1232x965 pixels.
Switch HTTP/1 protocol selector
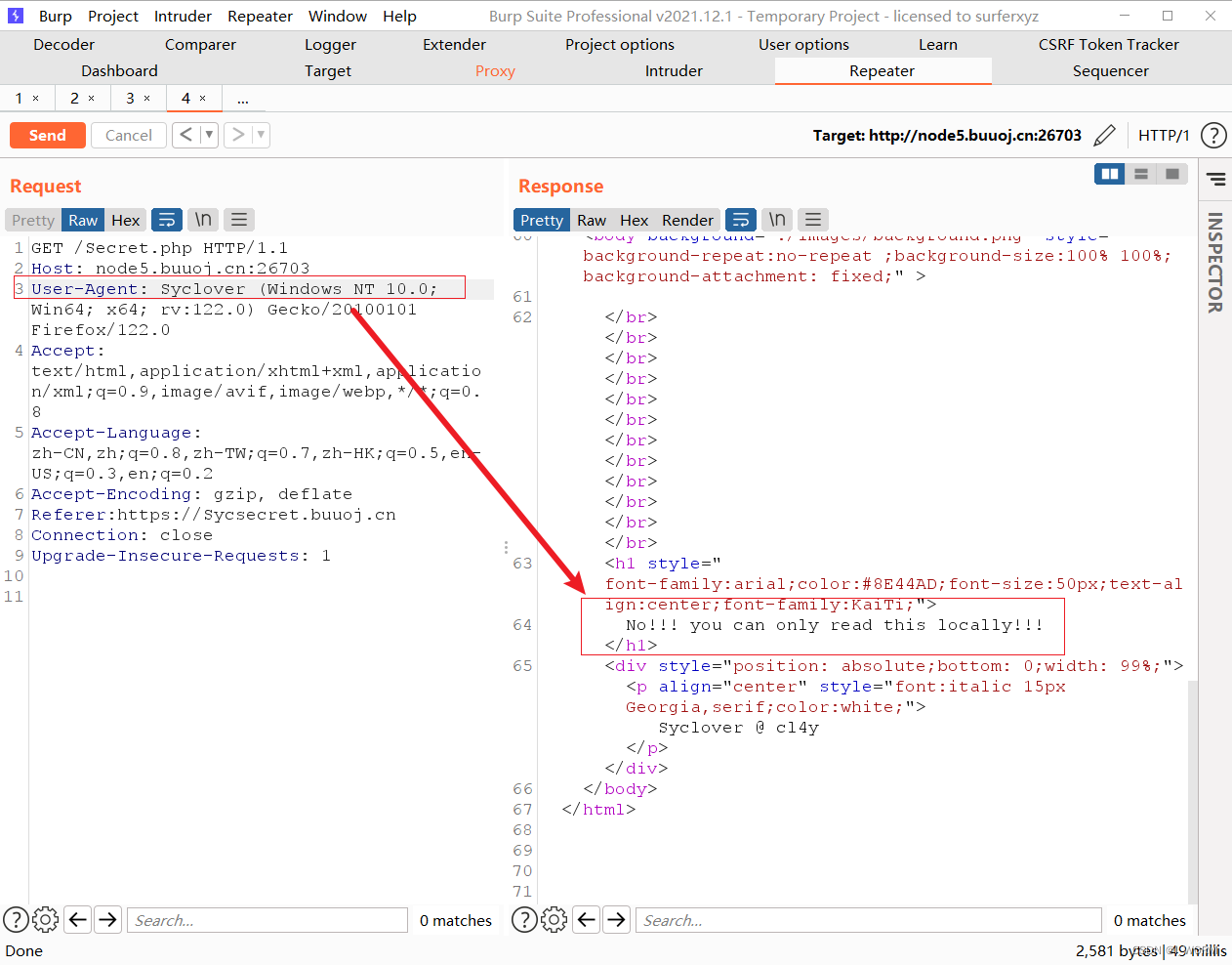(x=1164, y=135)
